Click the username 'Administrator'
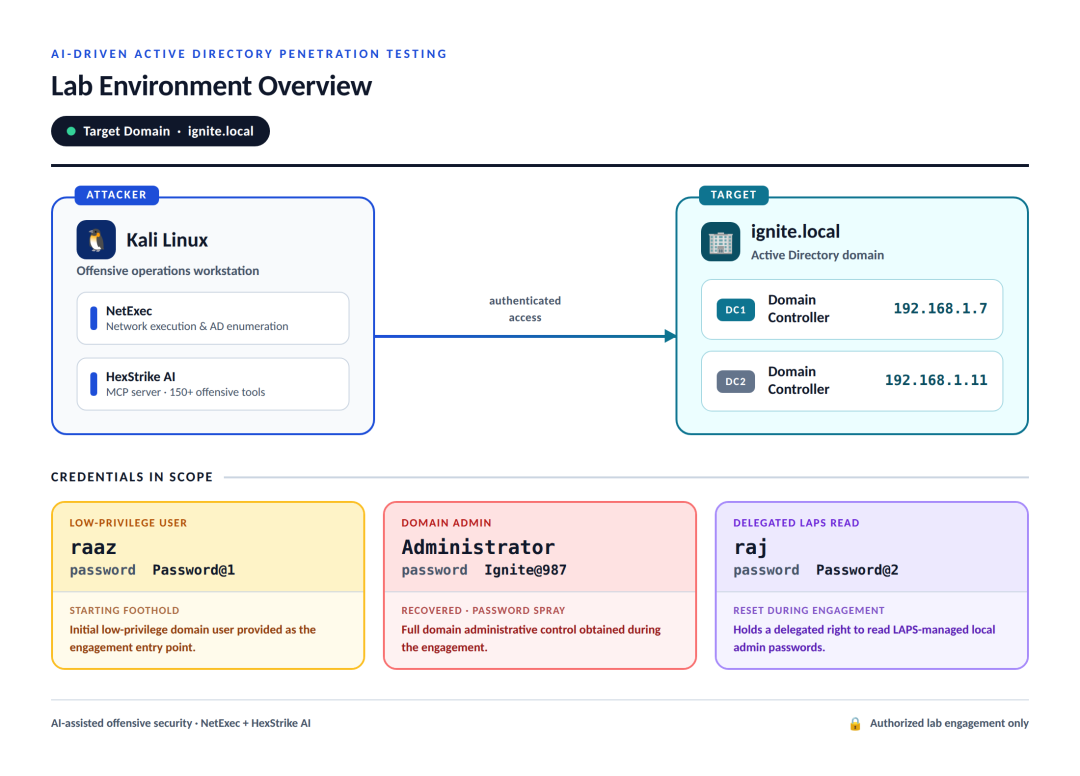This screenshot has width=1080, height=776. click(478, 547)
